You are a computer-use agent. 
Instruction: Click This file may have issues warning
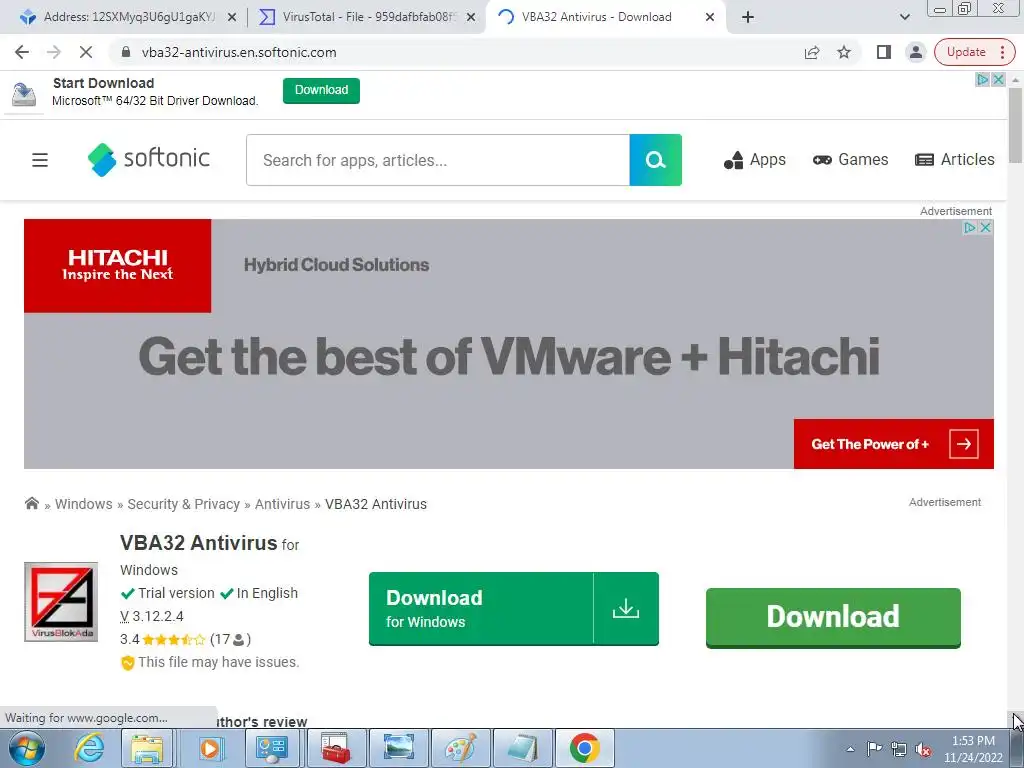click(x=210, y=662)
